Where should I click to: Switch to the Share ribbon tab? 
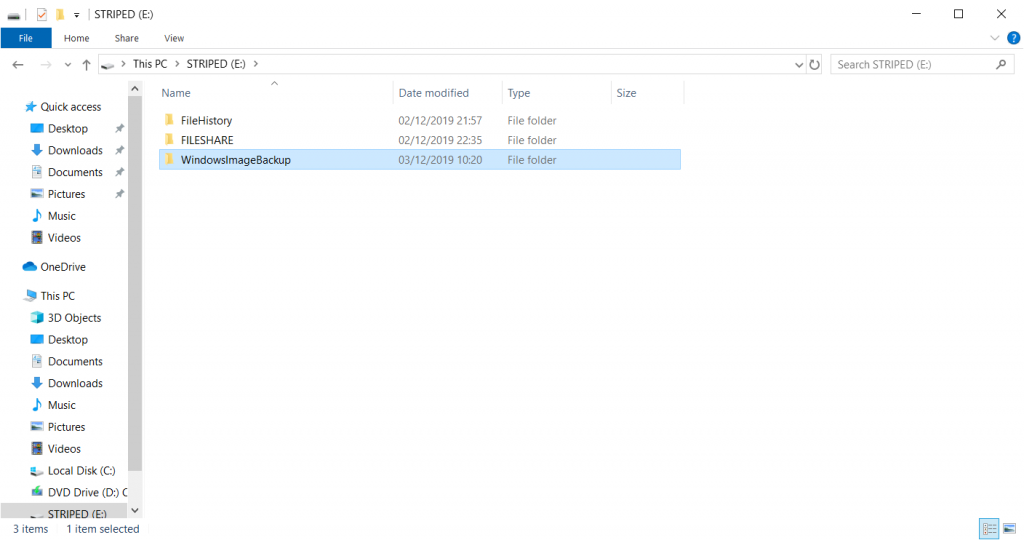(x=126, y=38)
